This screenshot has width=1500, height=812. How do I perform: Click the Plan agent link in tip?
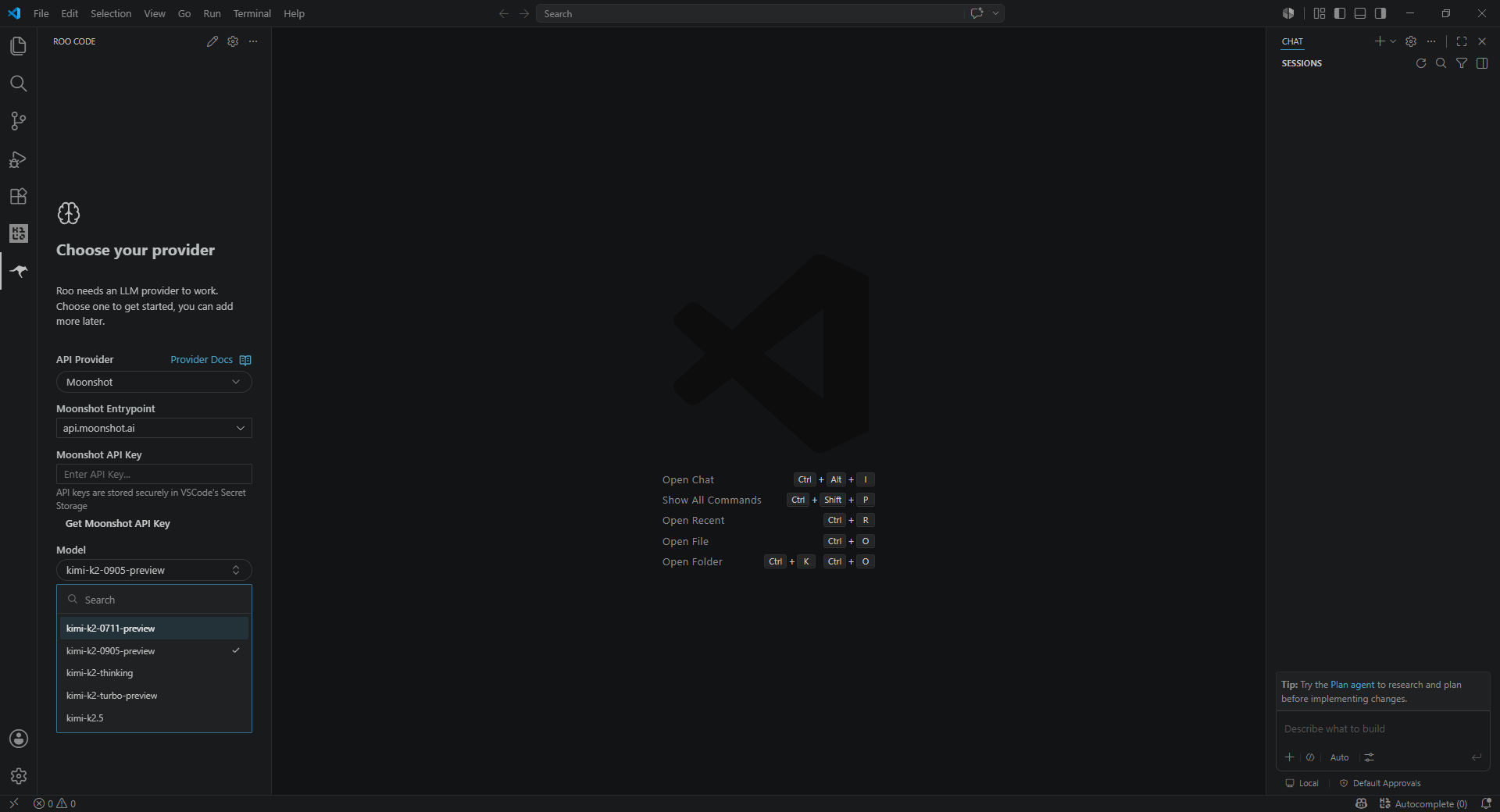1352,685
